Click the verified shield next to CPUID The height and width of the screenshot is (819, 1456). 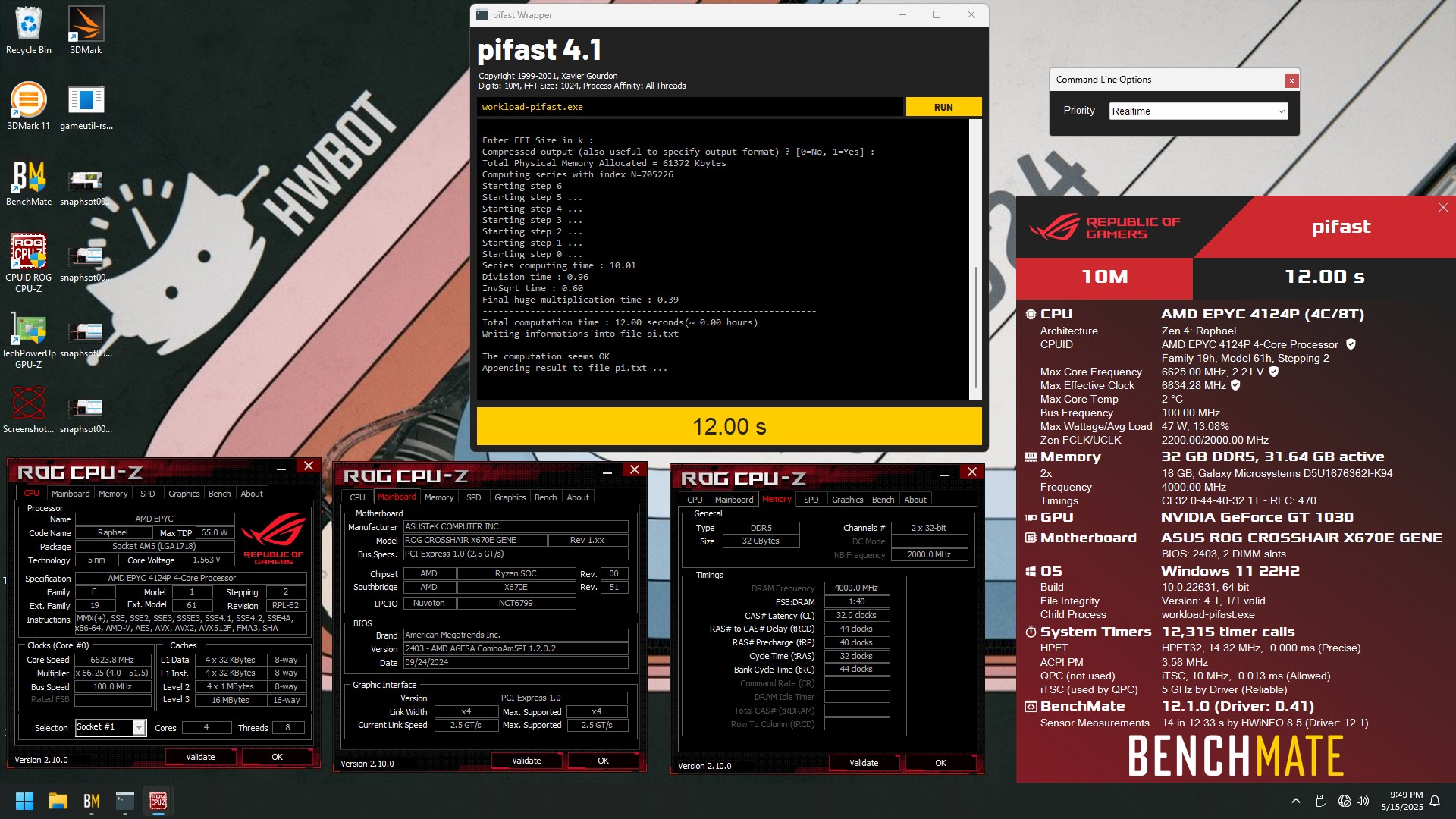[1351, 344]
